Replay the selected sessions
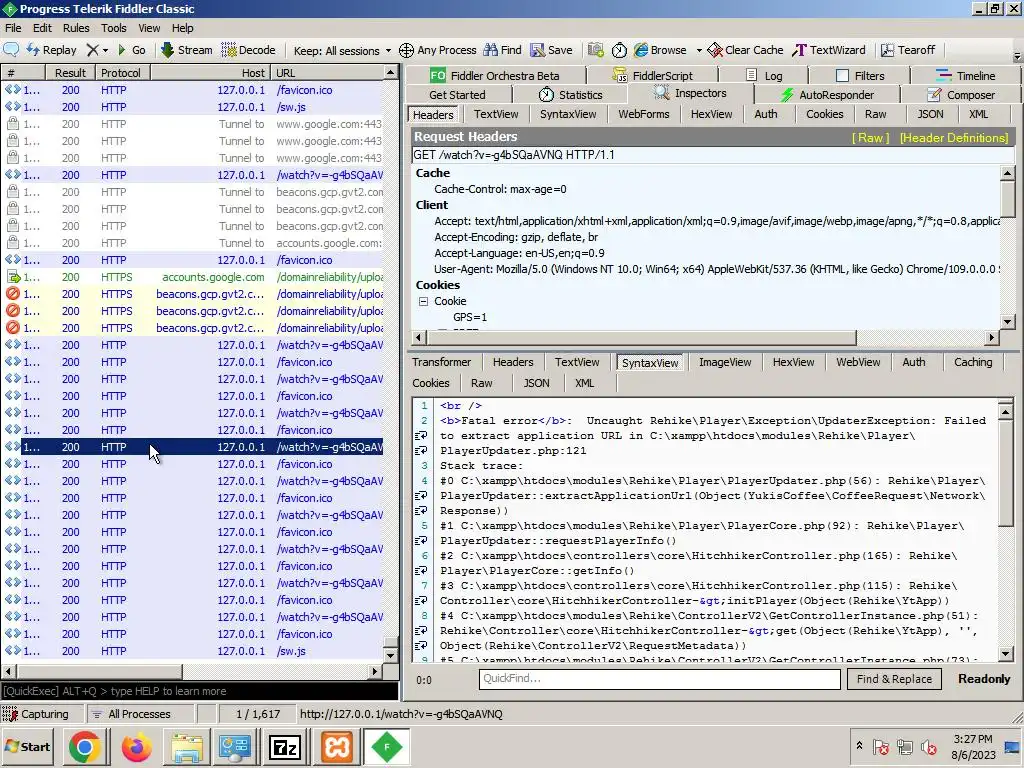 coord(51,50)
